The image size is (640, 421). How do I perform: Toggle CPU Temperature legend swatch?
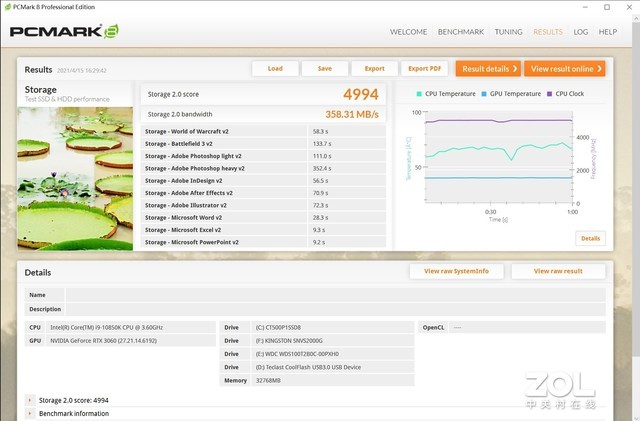(419, 94)
